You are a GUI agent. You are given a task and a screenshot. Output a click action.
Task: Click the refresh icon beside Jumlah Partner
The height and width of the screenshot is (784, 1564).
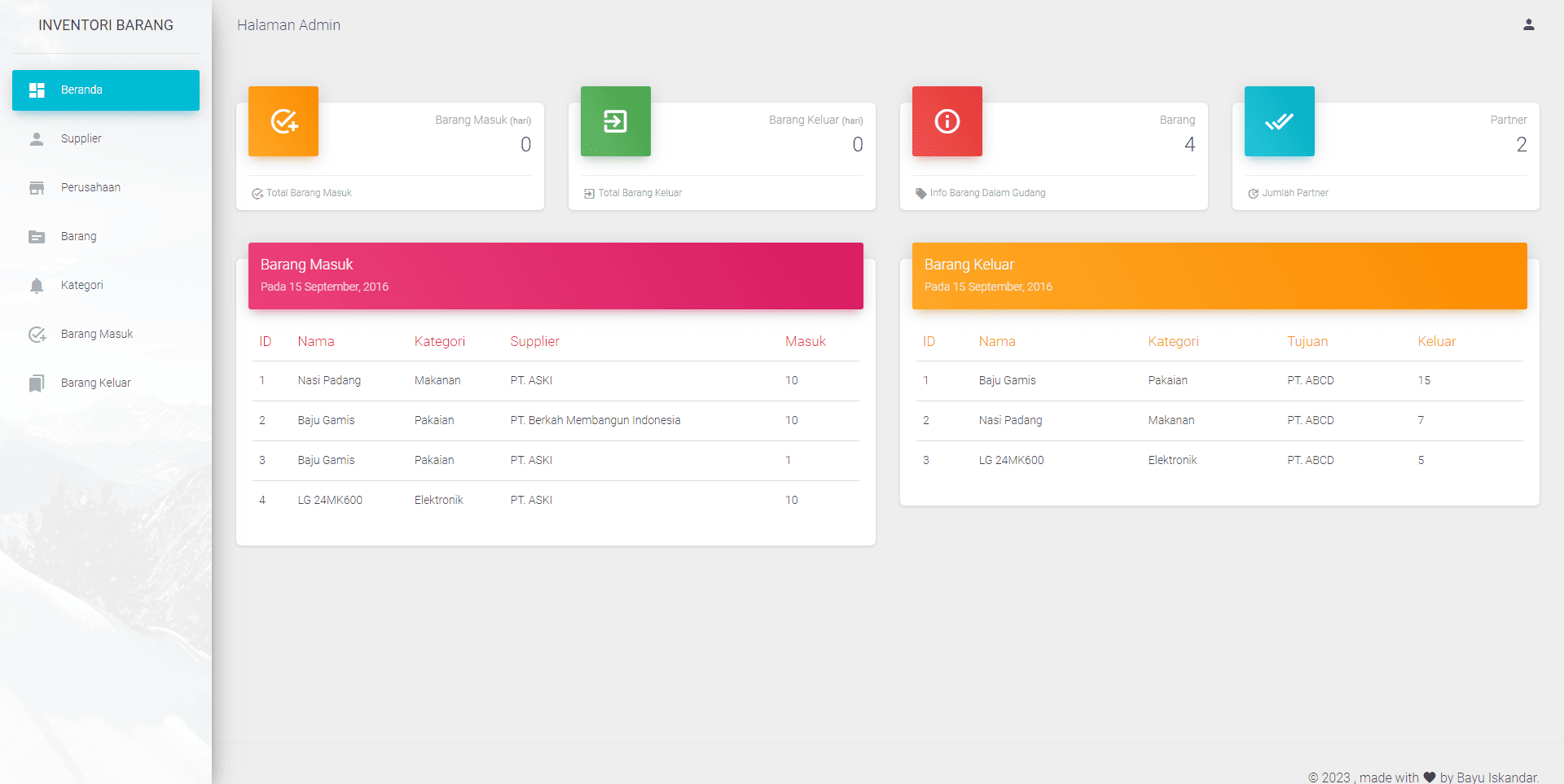click(1253, 194)
